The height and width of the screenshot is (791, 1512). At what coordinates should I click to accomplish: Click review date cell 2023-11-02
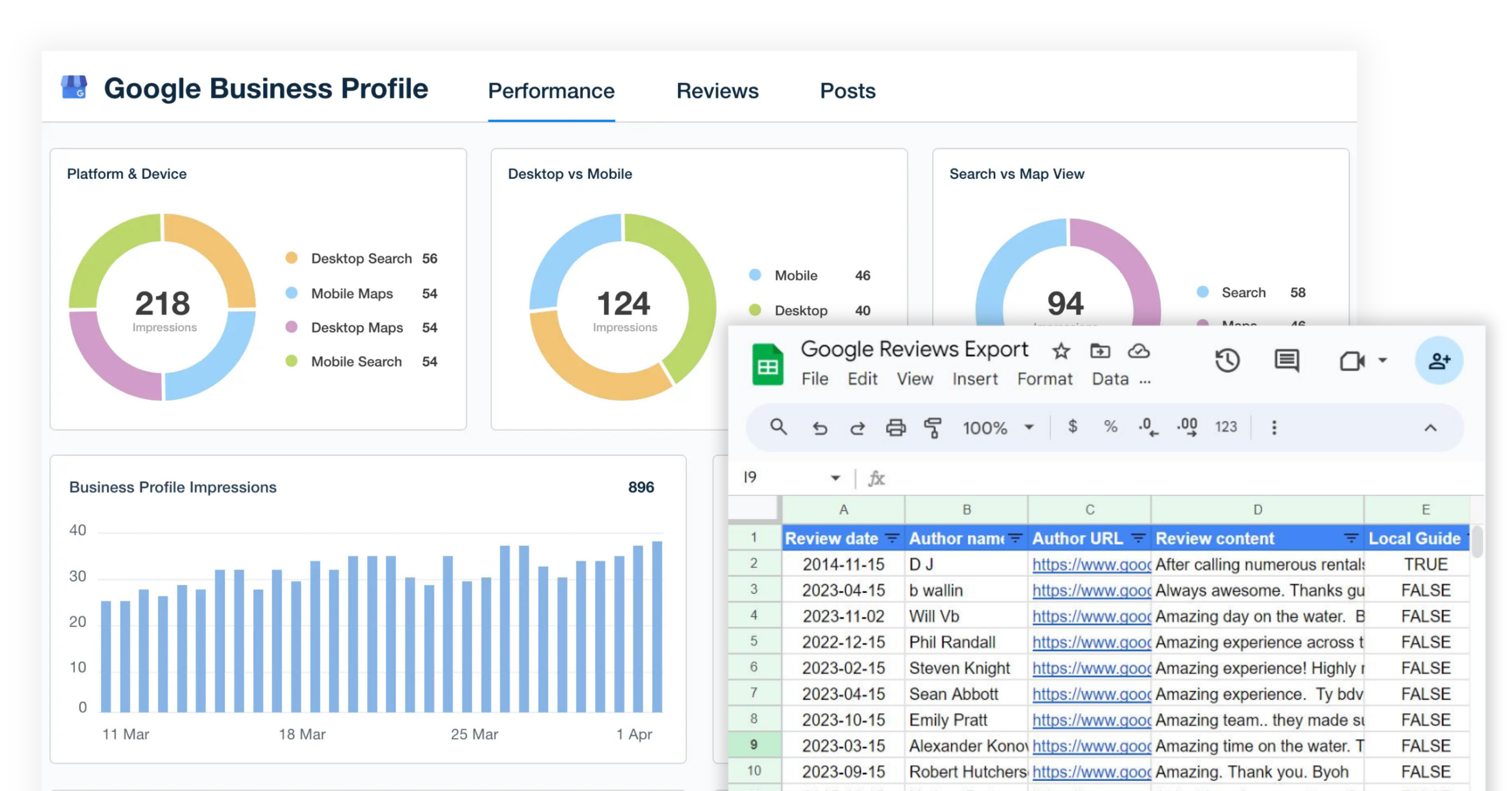(844, 616)
